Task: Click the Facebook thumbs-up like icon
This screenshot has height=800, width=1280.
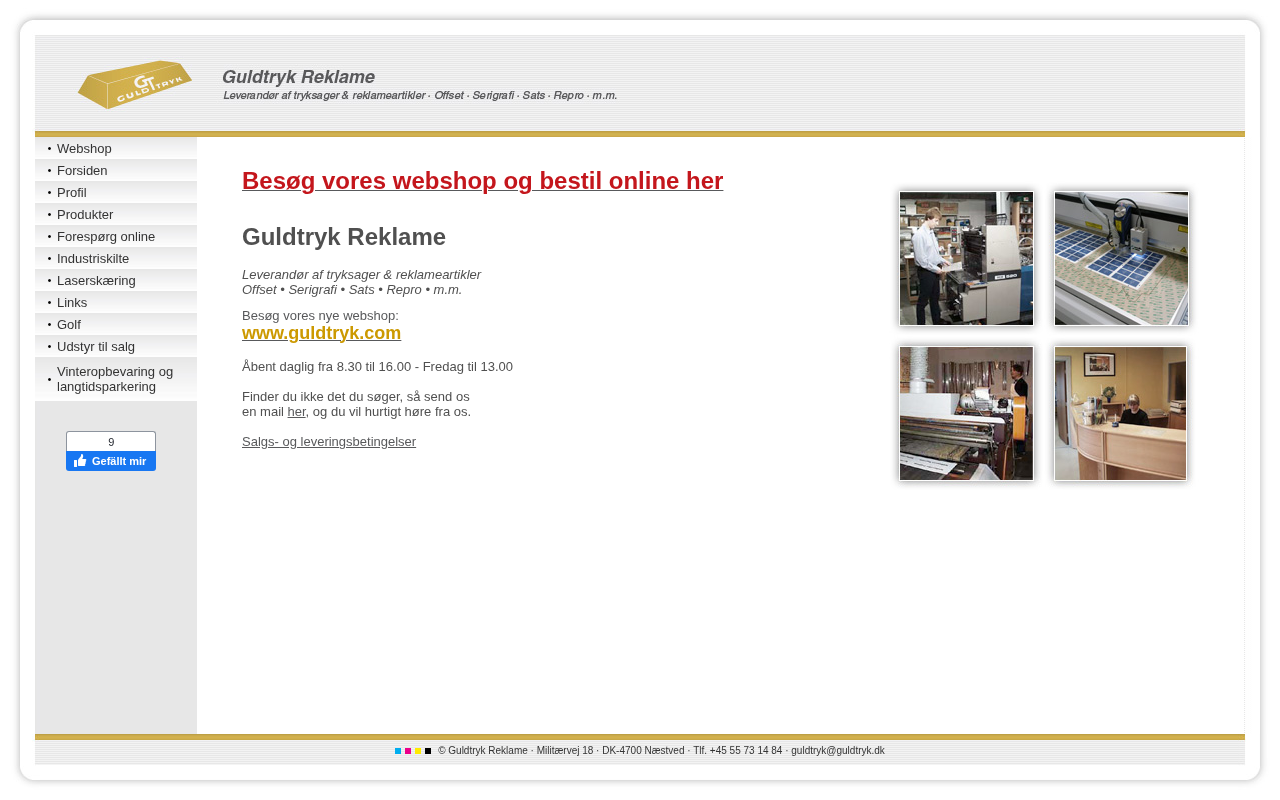Action: click(x=80, y=461)
